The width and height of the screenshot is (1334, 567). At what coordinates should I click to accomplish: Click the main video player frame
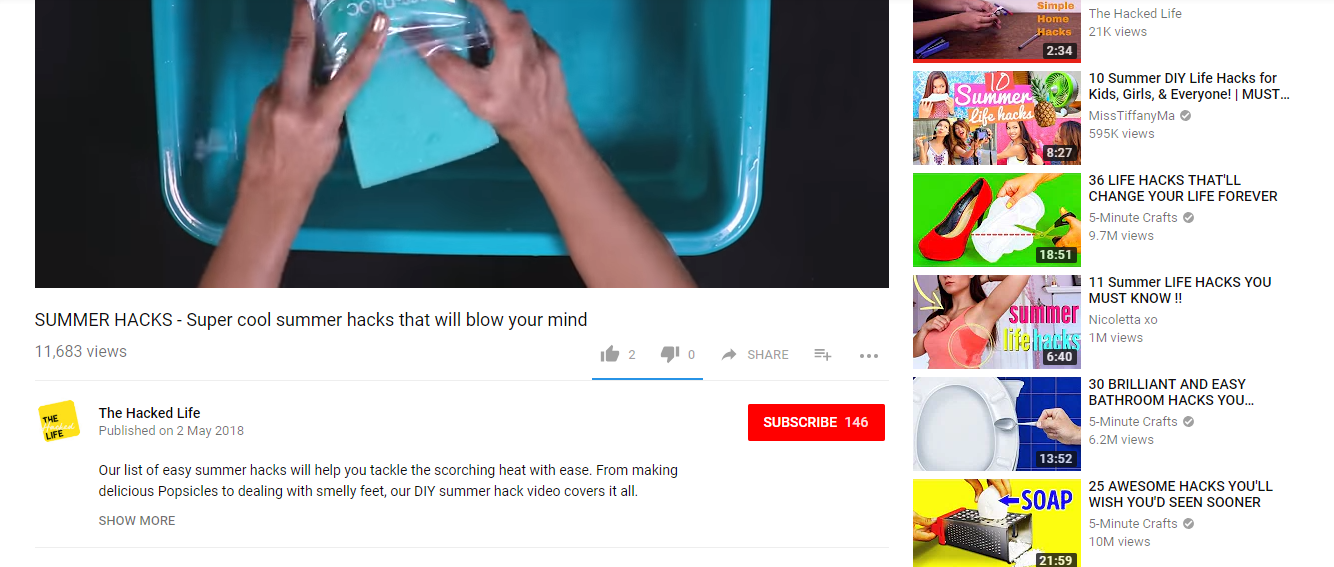pyautogui.click(x=461, y=144)
